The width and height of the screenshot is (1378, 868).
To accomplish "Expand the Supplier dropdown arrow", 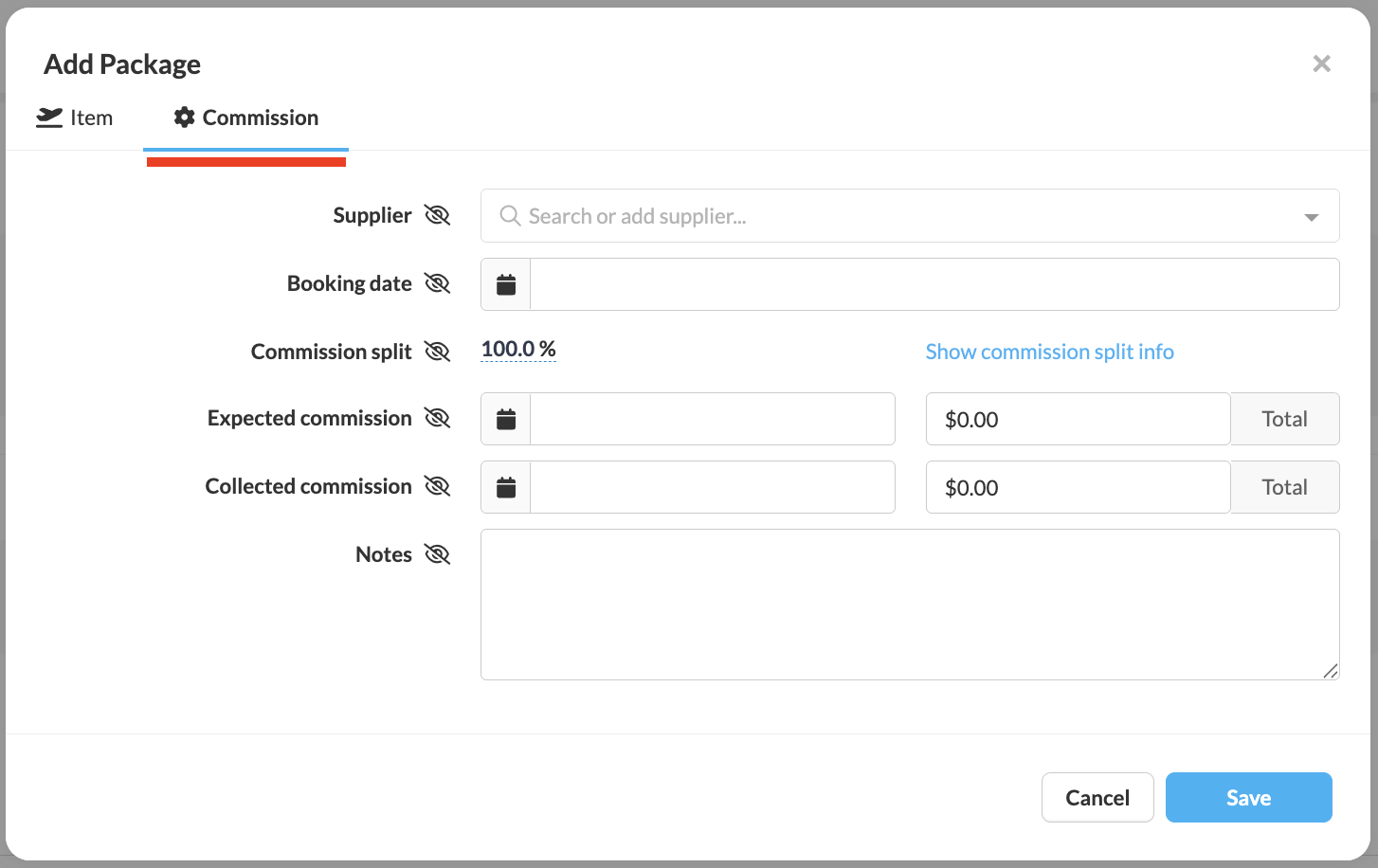I will (1311, 217).
